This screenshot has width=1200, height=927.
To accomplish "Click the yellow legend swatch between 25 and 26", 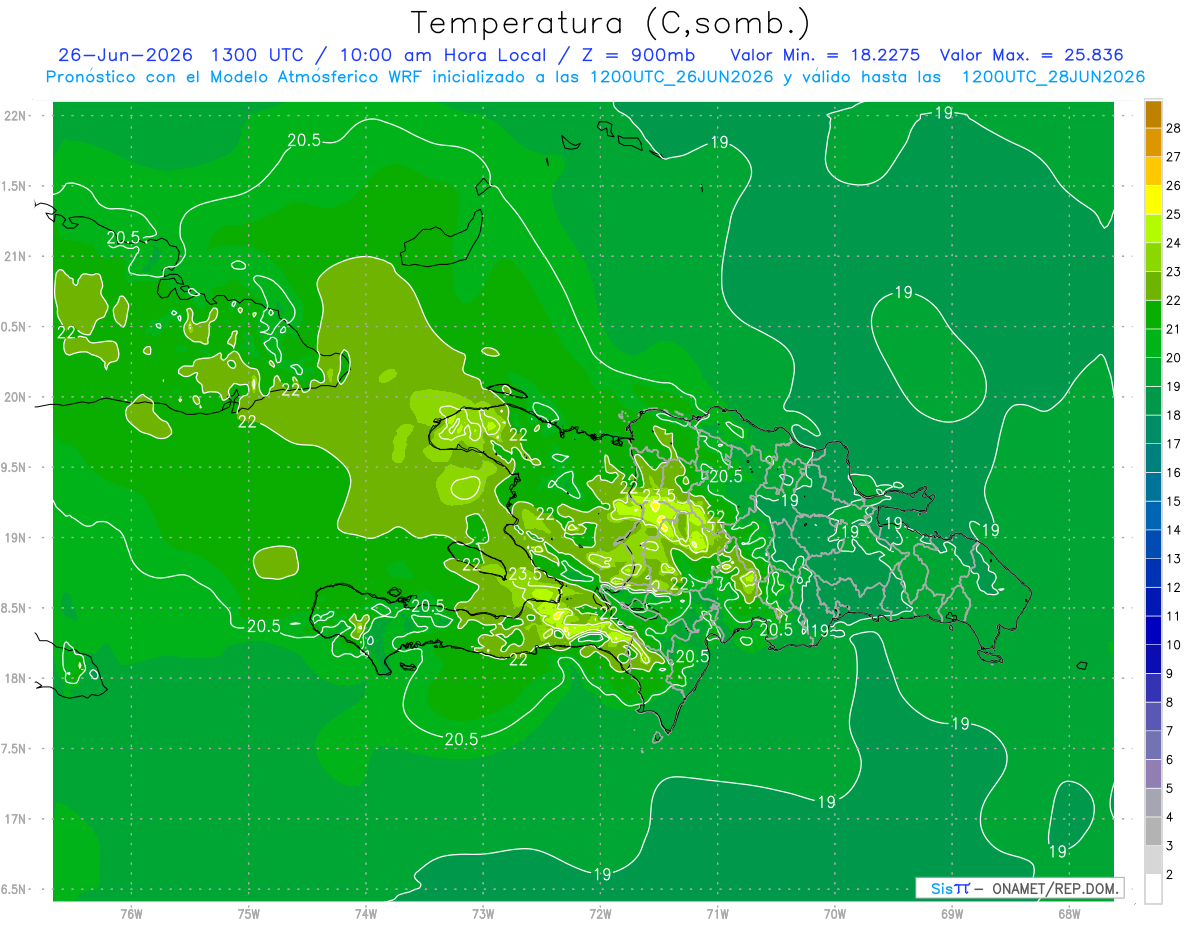I will click(1153, 199).
